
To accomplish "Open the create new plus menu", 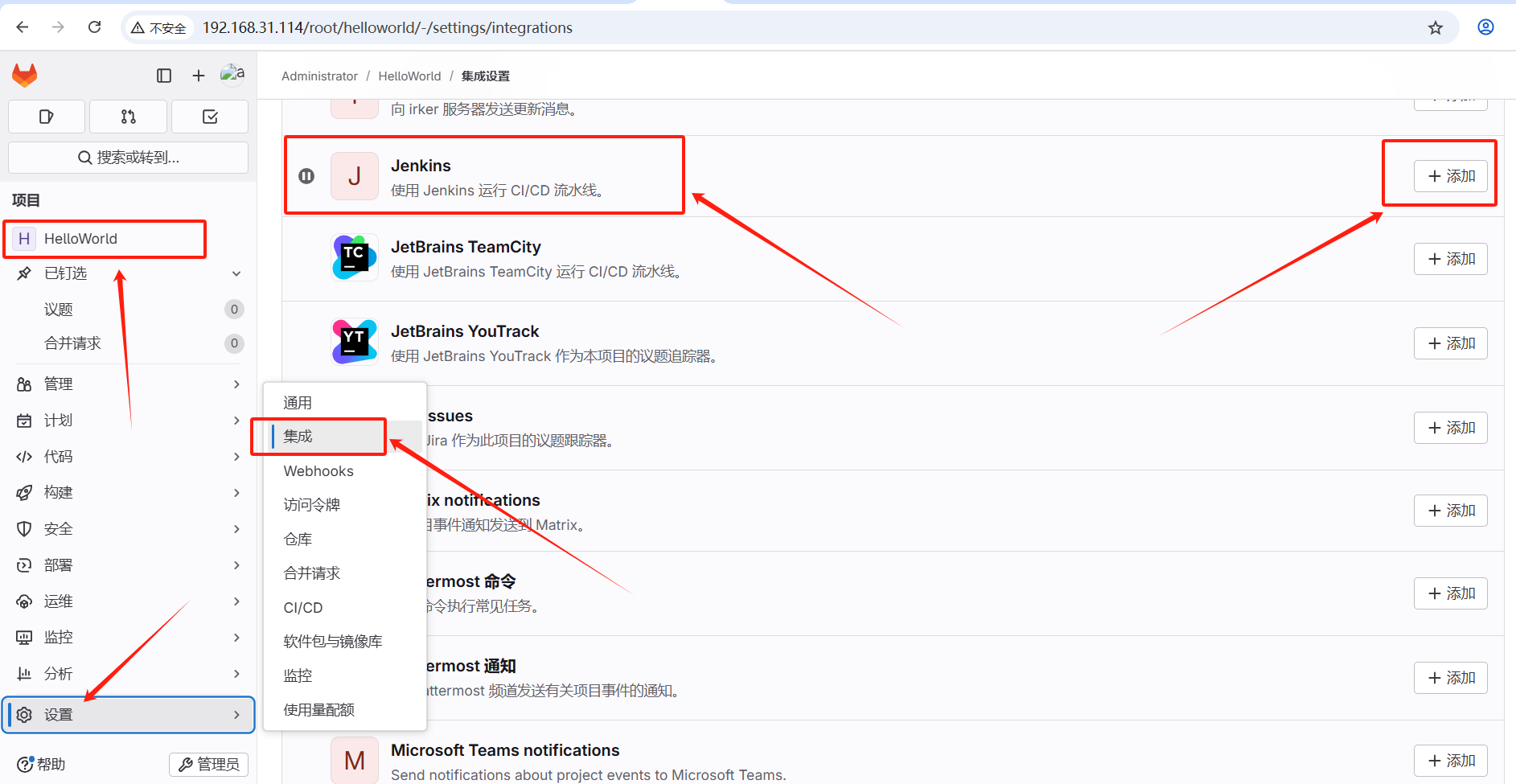I will click(199, 76).
